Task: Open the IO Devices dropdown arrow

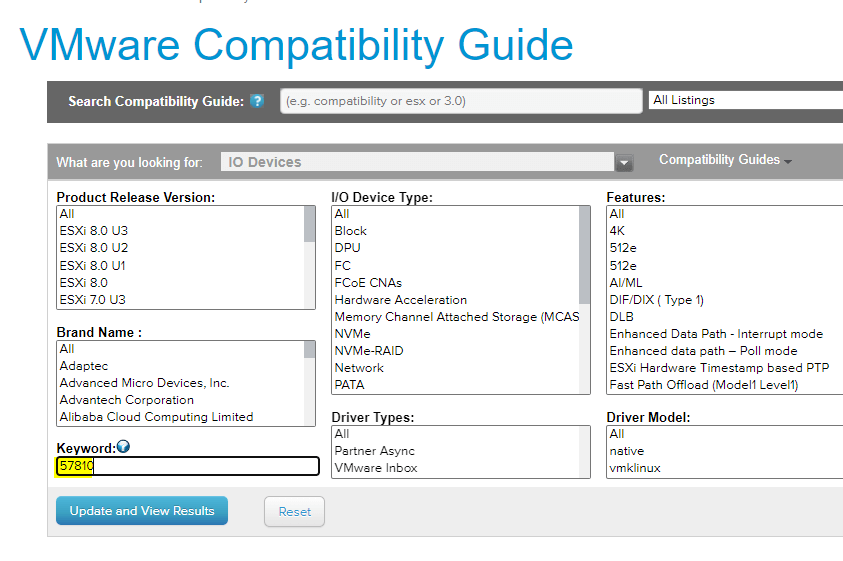Action: pos(624,162)
